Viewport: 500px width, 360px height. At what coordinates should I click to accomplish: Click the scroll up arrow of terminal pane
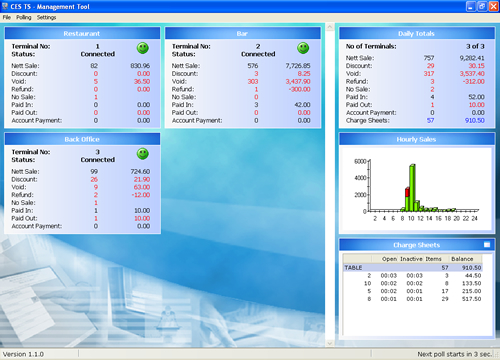click(330, 27)
